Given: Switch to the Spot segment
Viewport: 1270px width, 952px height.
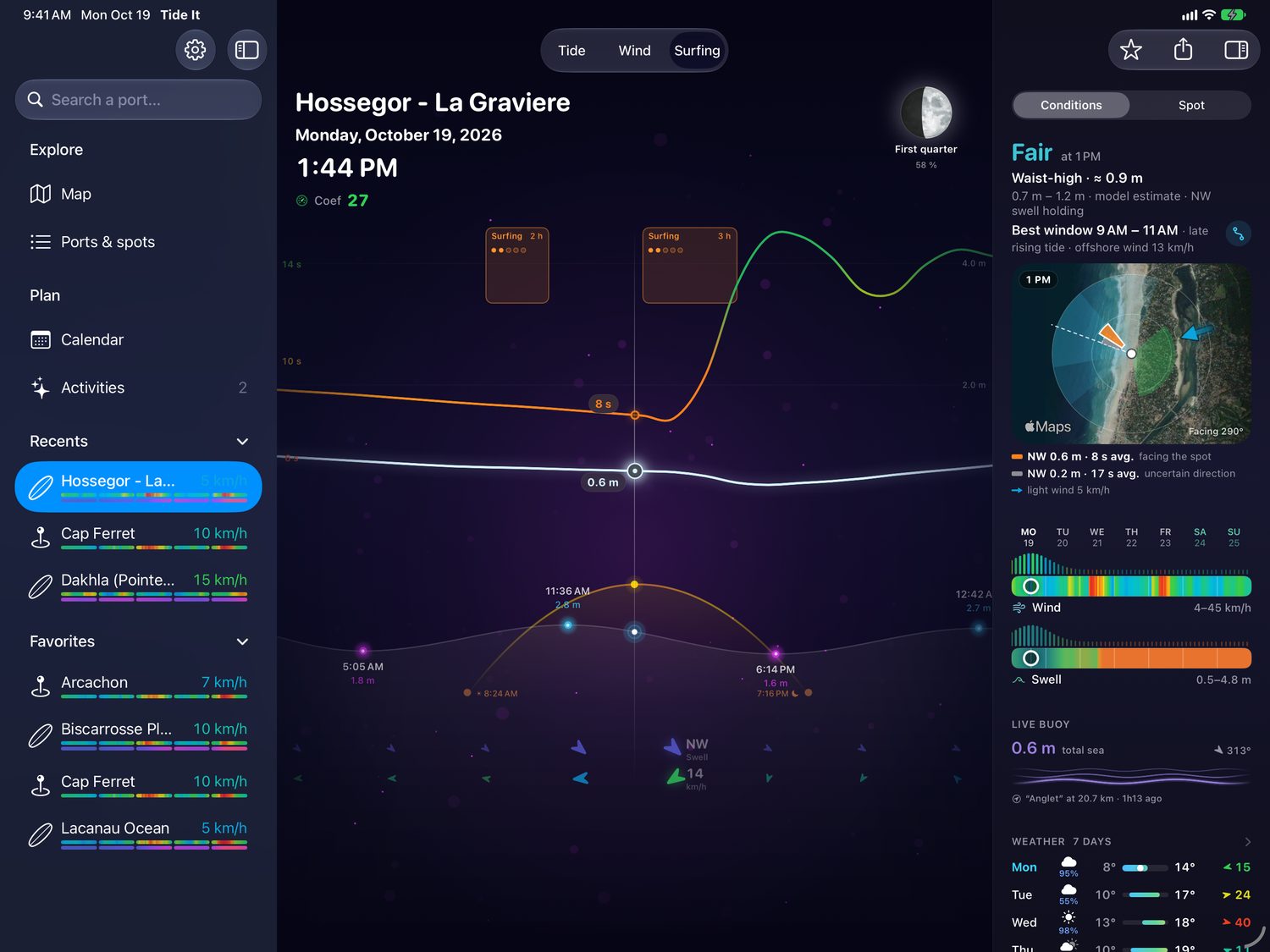Looking at the screenshot, I should [1191, 105].
